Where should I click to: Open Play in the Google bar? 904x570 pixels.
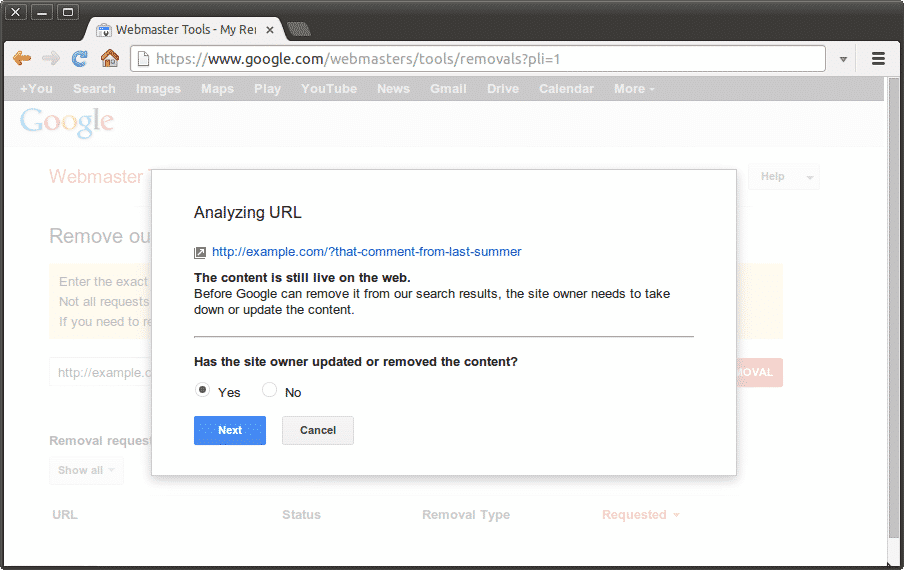267,89
